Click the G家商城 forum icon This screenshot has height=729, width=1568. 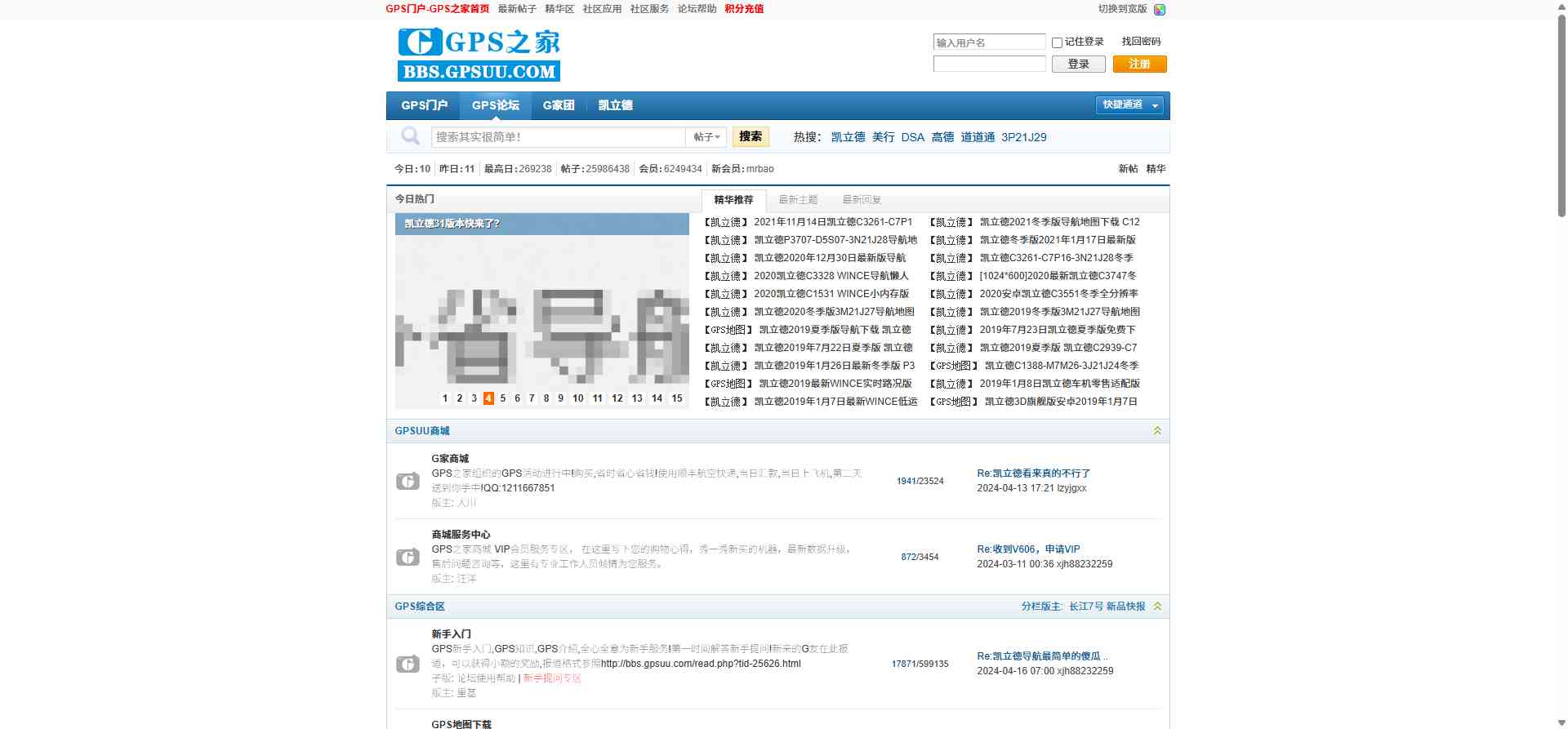(x=408, y=481)
